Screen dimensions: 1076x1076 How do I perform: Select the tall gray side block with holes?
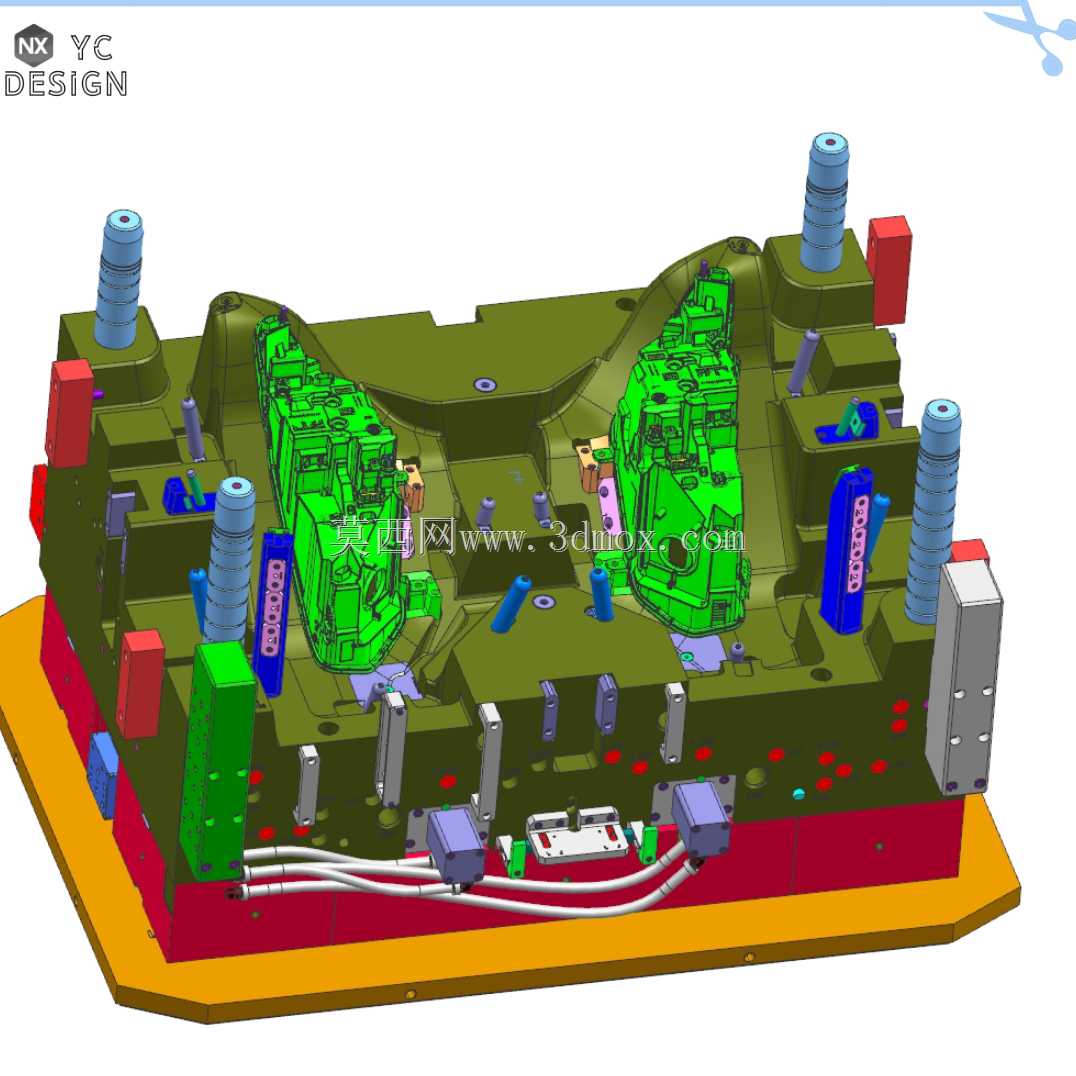963,676
